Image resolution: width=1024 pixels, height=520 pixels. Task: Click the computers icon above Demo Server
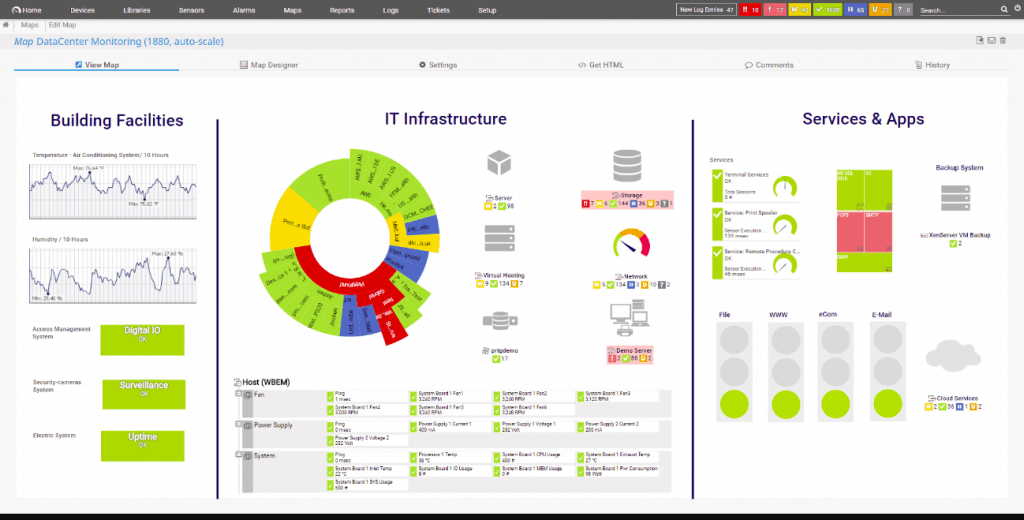point(628,318)
